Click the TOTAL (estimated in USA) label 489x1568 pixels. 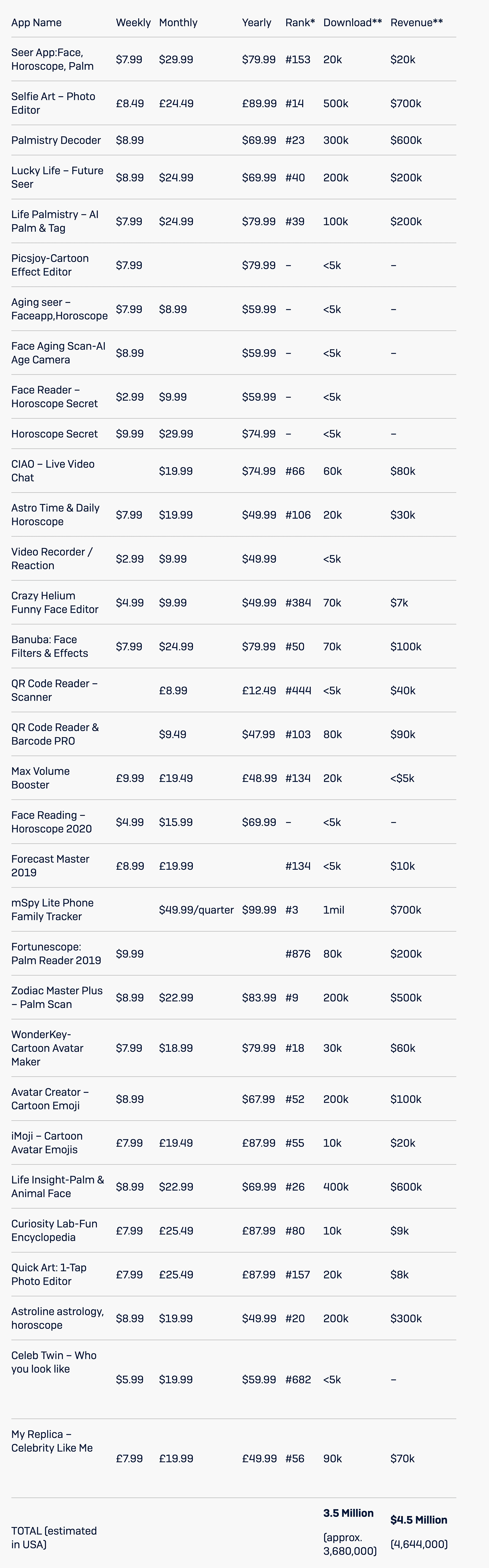pyautogui.click(x=53, y=1537)
